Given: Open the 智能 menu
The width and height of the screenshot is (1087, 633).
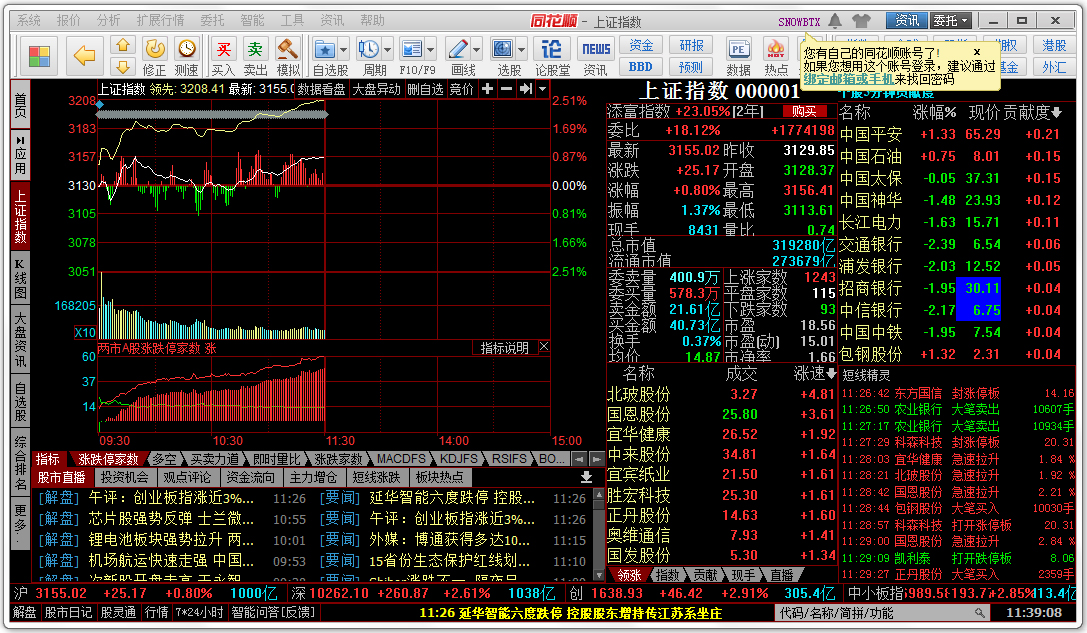Looking at the screenshot, I should (252, 21).
